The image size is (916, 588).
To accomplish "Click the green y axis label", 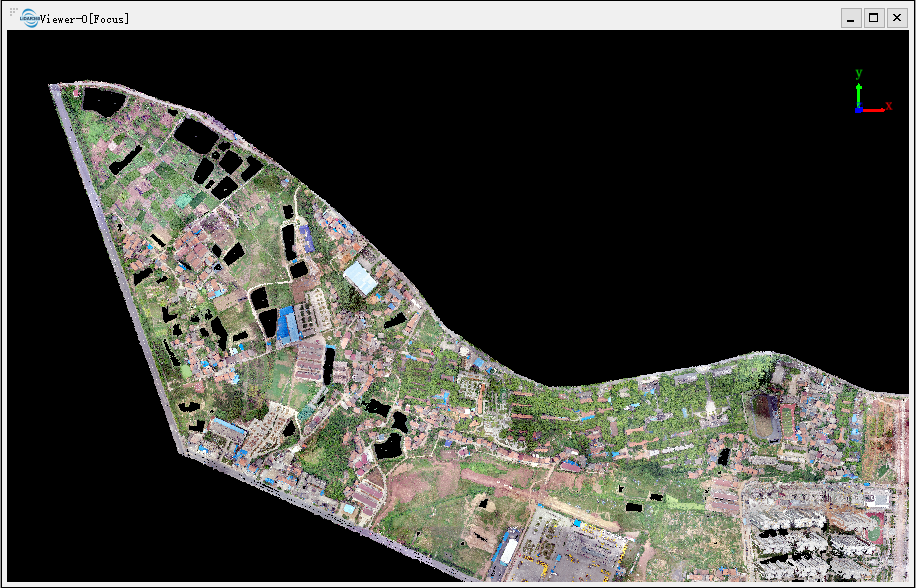I will [859, 73].
